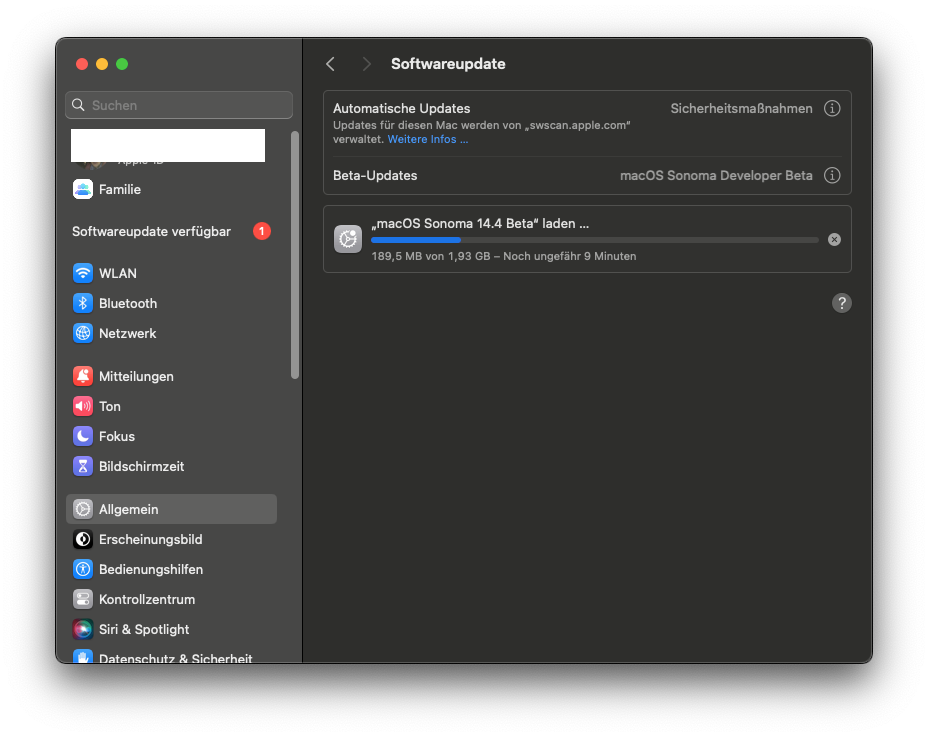Open Erscheinungsbild settings pane

(150, 539)
